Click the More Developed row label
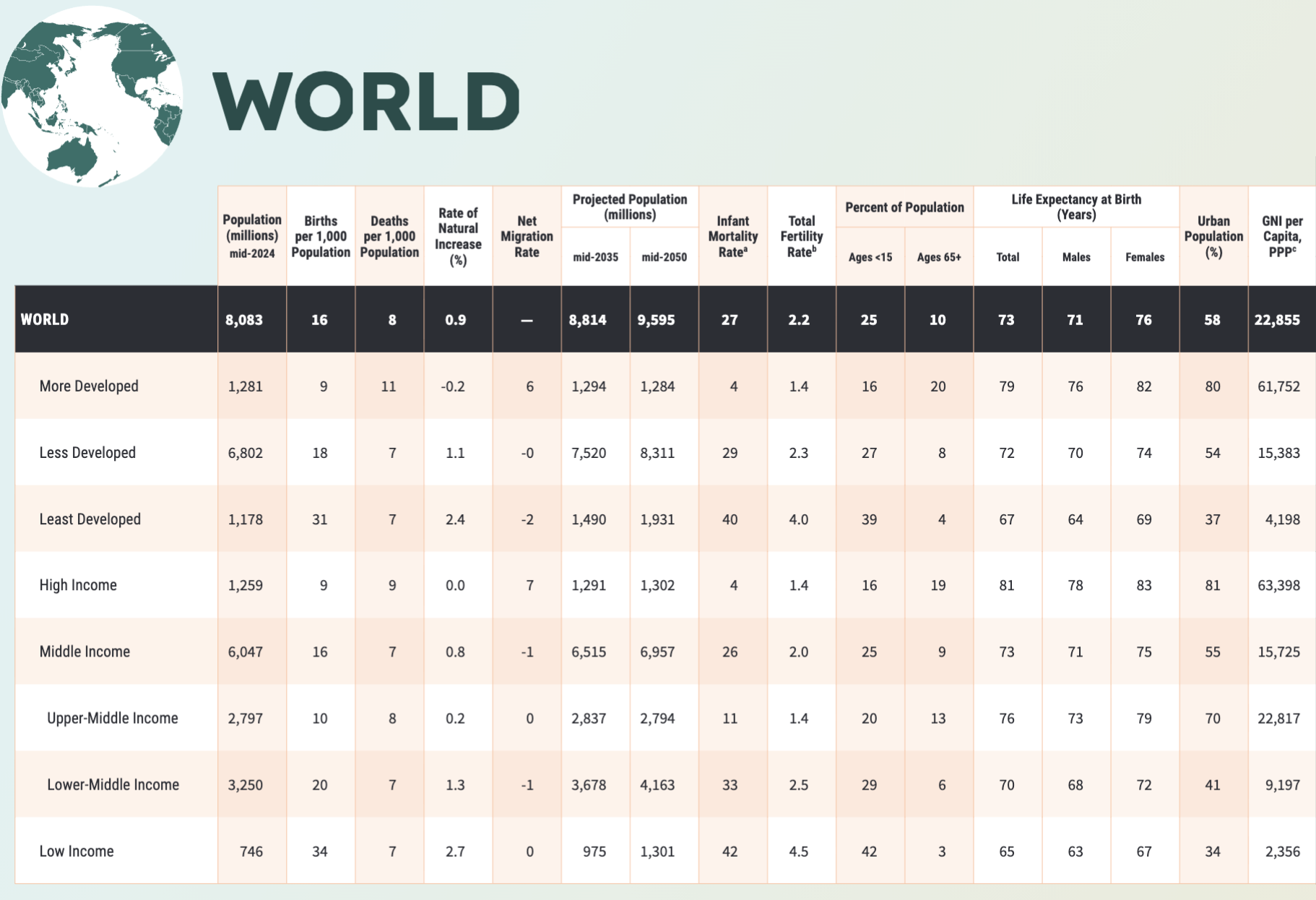Screen dimensions: 1316x900 [89, 386]
